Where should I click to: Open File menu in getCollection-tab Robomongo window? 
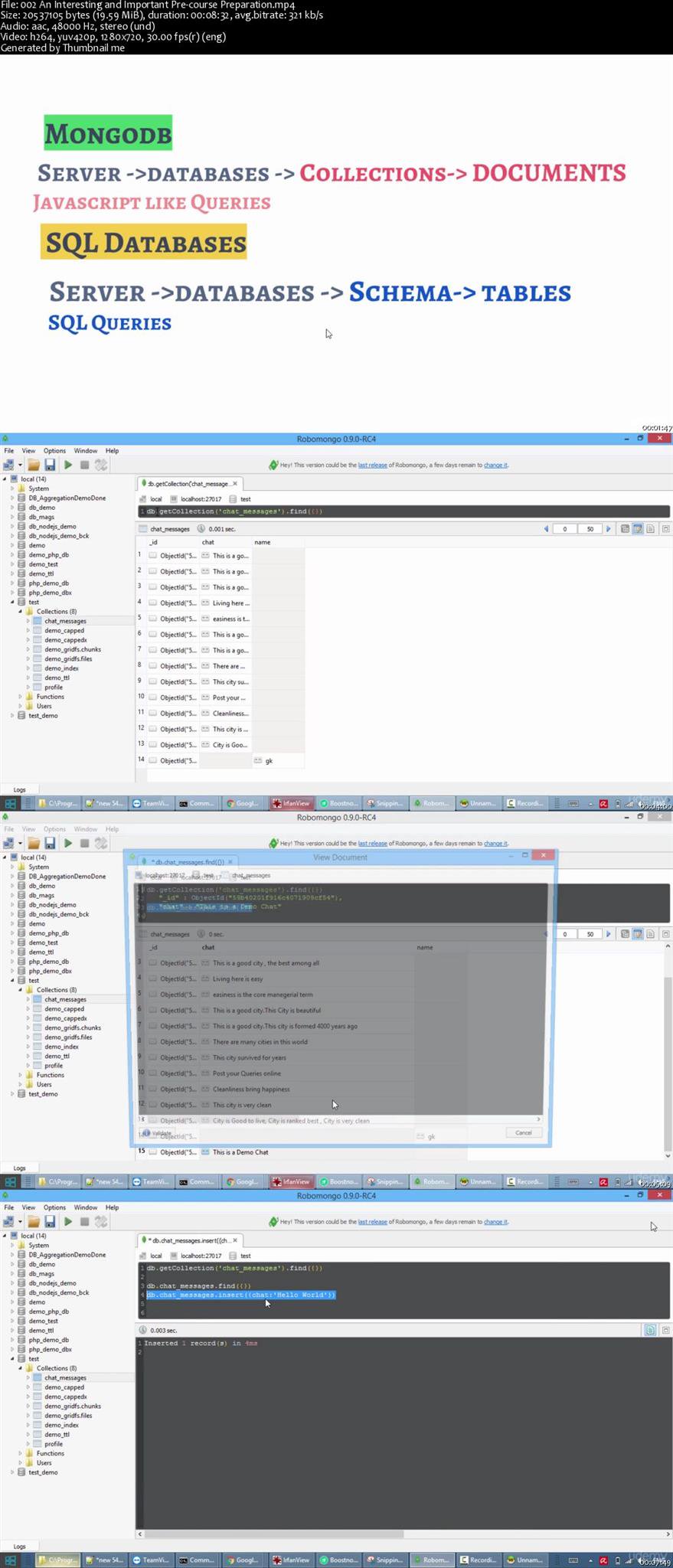[9, 451]
